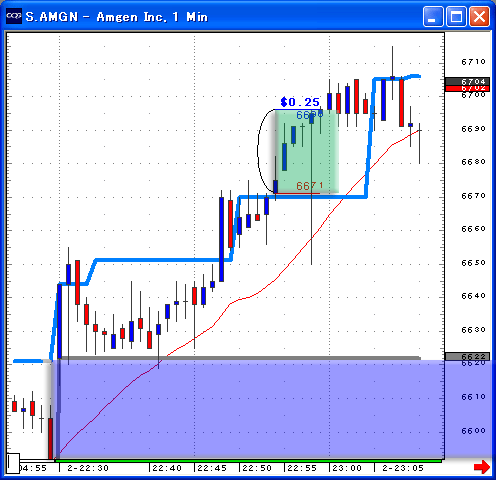Click the 2-22:30 time axis label
496x480 pixels.
(x=88, y=468)
